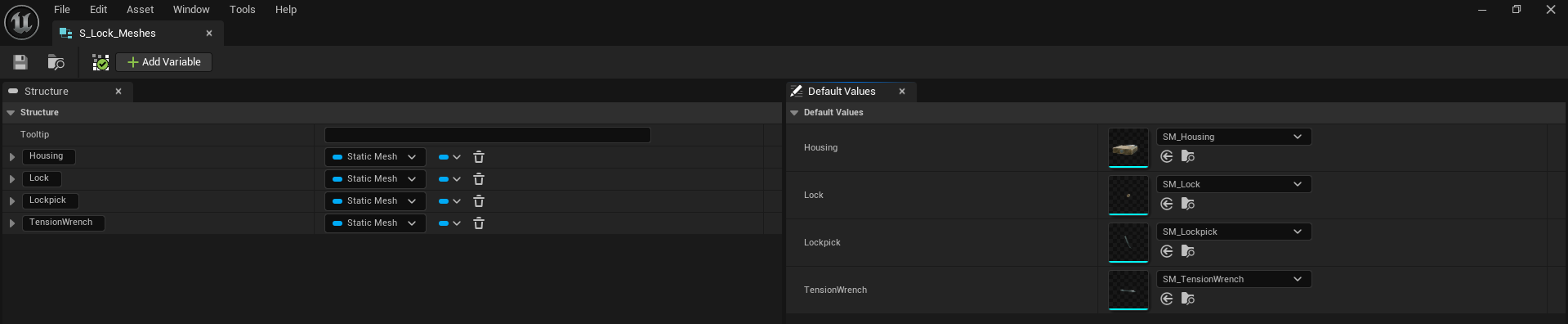Select the S_Lock_Meshes document tab

tap(137, 34)
